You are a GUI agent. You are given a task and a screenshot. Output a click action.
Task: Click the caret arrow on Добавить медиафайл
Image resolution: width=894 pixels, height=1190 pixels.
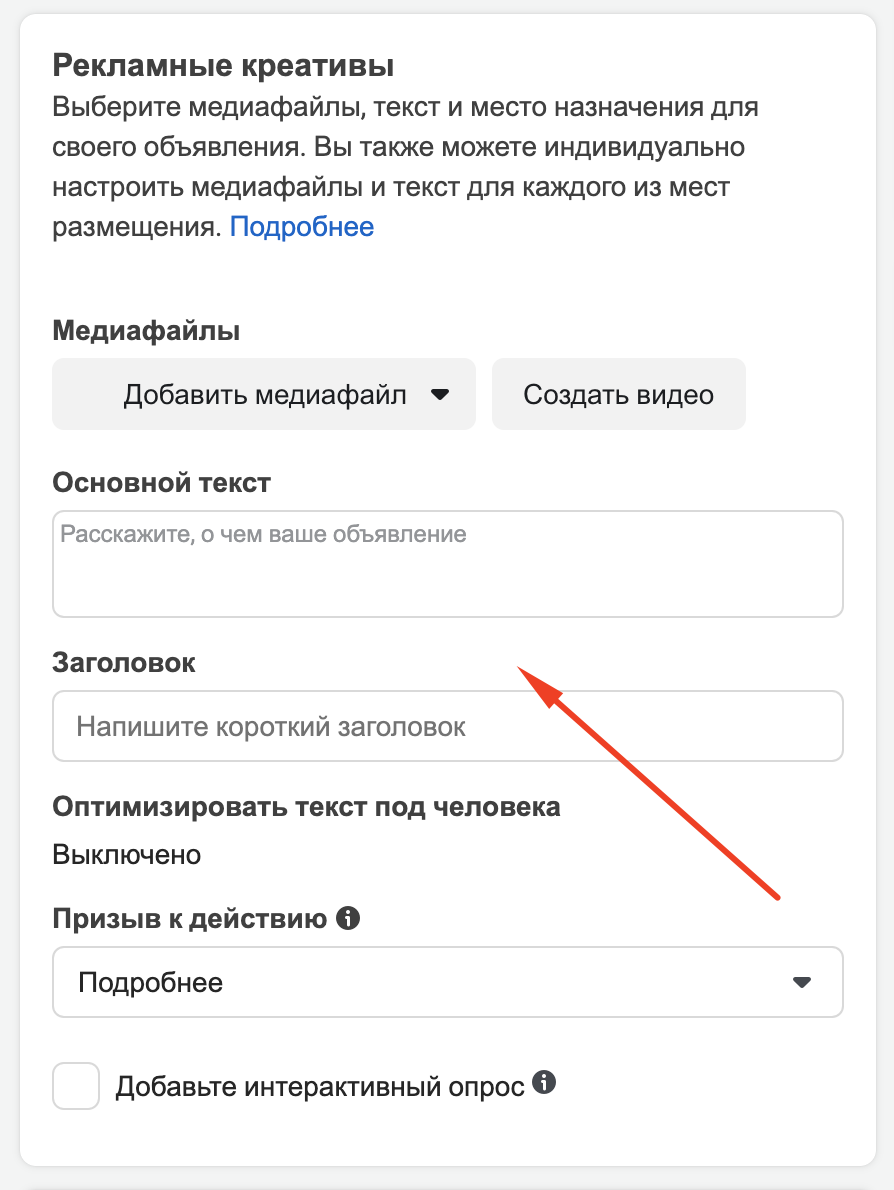click(x=440, y=395)
